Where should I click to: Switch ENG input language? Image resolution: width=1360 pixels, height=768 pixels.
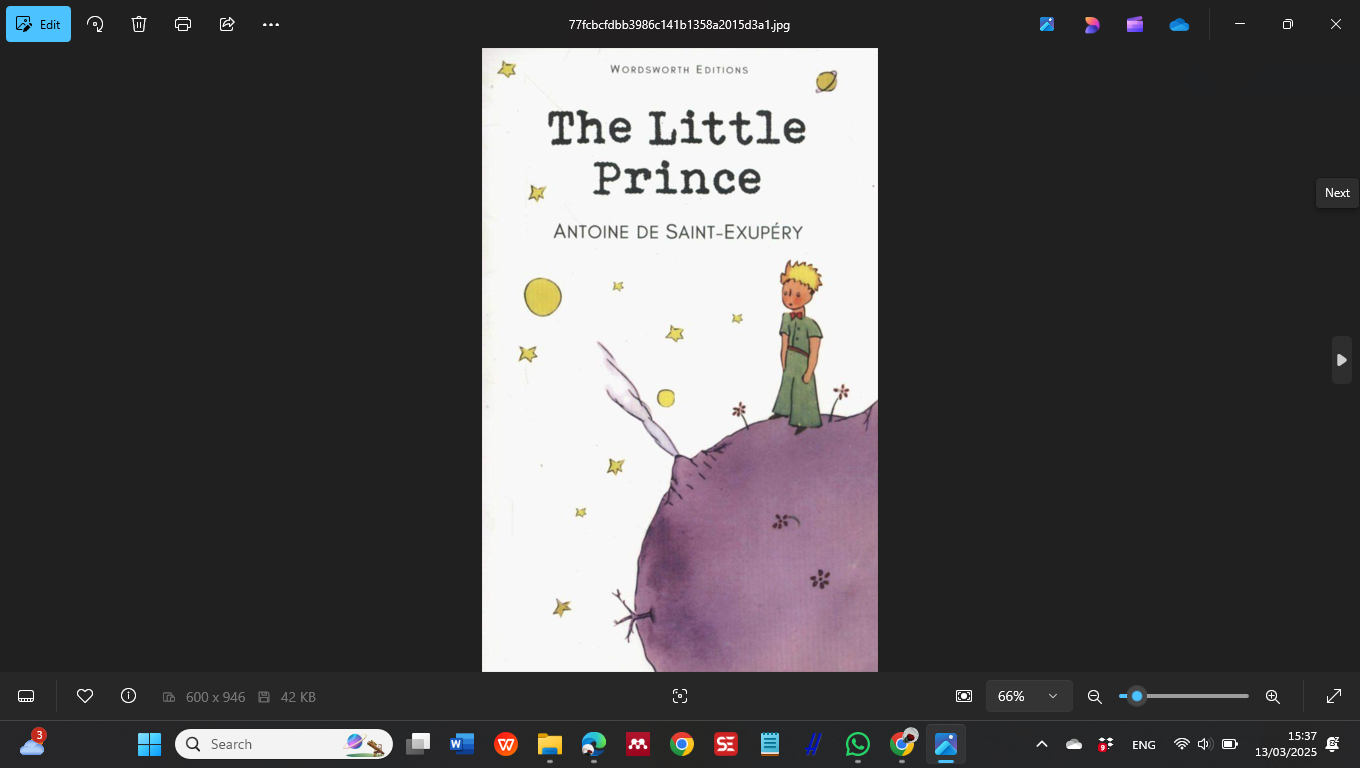[1143, 744]
